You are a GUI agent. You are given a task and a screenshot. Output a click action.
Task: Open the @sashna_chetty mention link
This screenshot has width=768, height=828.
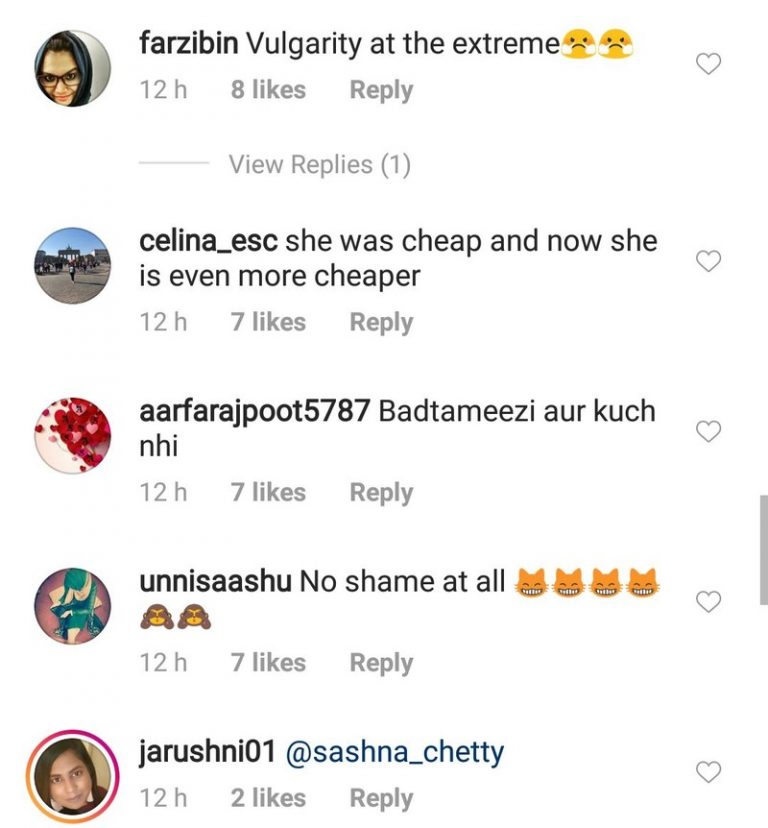click(395, 752)
